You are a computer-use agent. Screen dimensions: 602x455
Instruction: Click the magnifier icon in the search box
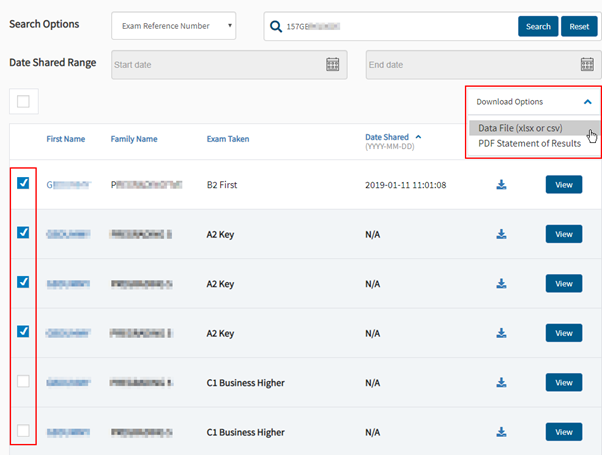pos(275,26)
